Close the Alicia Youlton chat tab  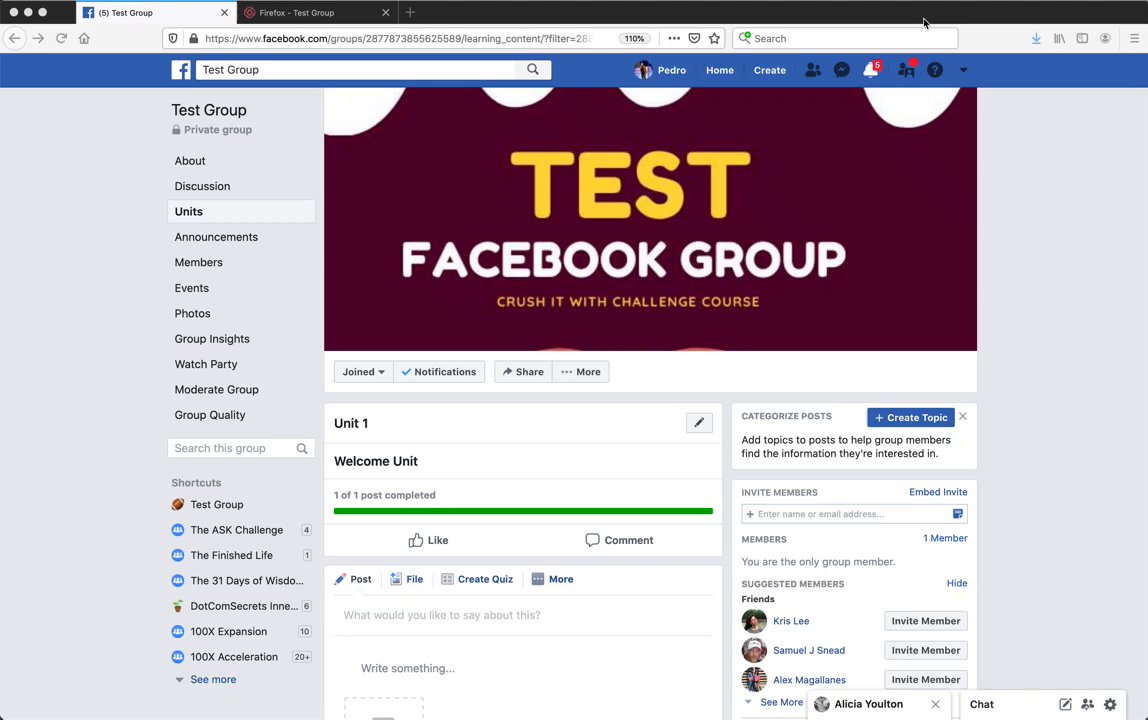coord(936,704)
